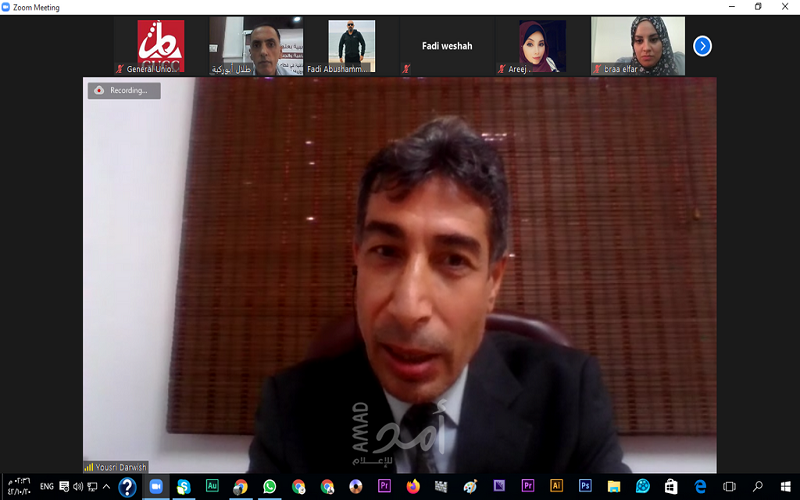This screenshot has width=800, height=500.
Task: Select General Union participant thumbnail
Action: click(161, 46)
